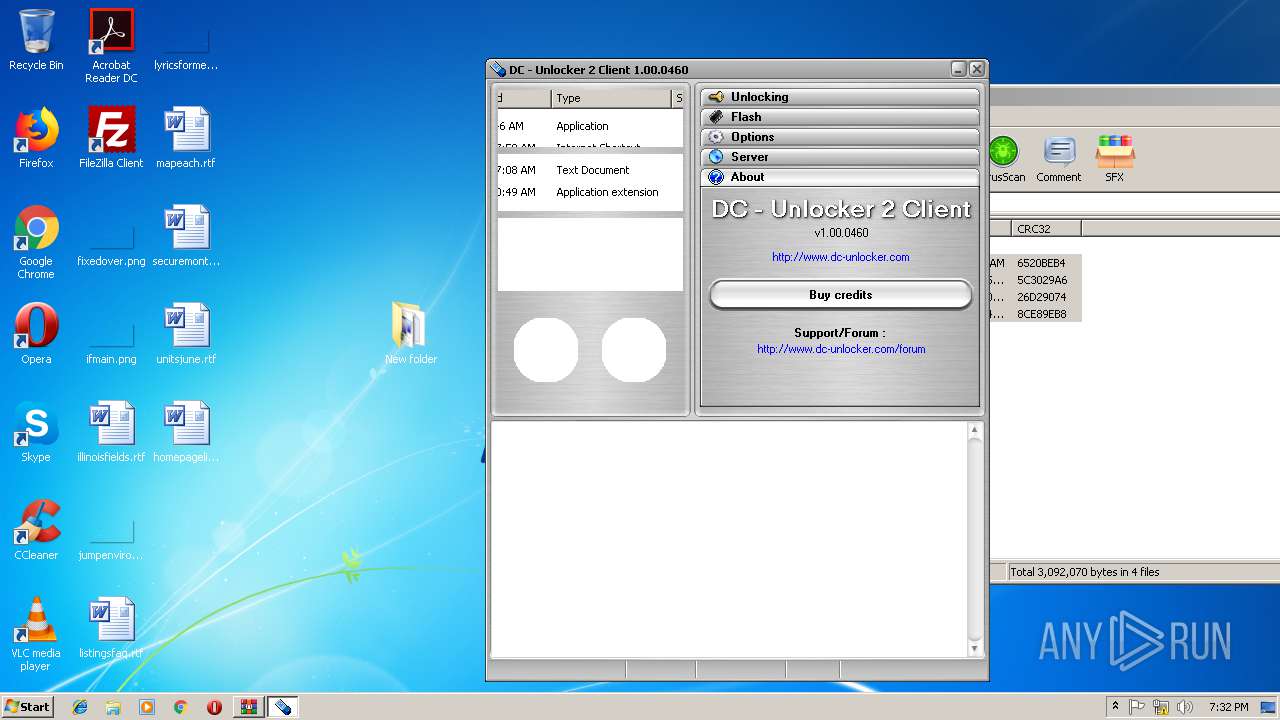Image resolution: width=1280 pixels, height=720 pixels.
Task: Open Acrobat Reader DC desktop shortcut
Action: 111,46
